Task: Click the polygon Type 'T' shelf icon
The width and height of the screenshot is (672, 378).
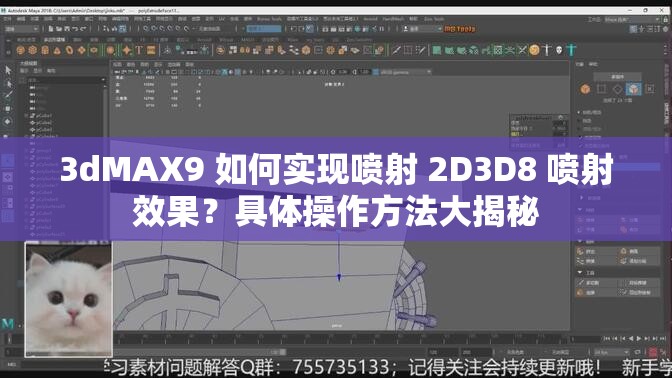Action: point(139,50)
